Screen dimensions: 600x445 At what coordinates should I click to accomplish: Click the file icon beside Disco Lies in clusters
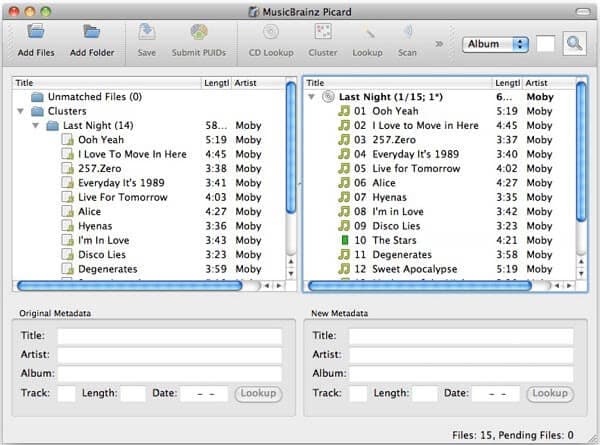tap(68, 254)
